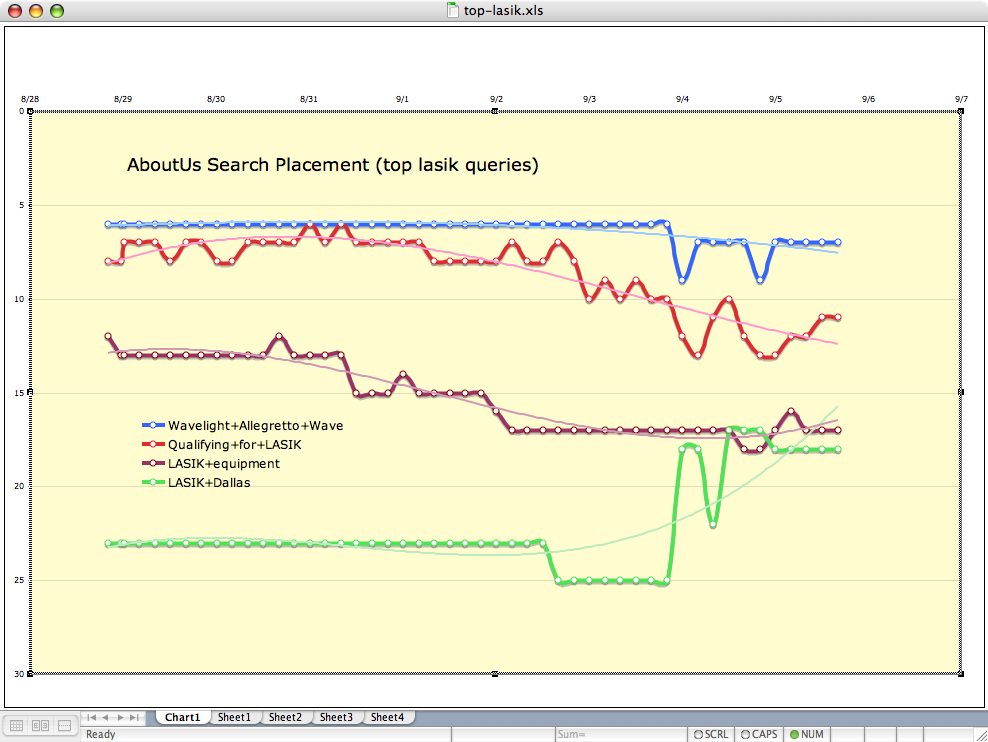
Task: Click the top-lasik.xls document title icon
Action: point(453,11)
